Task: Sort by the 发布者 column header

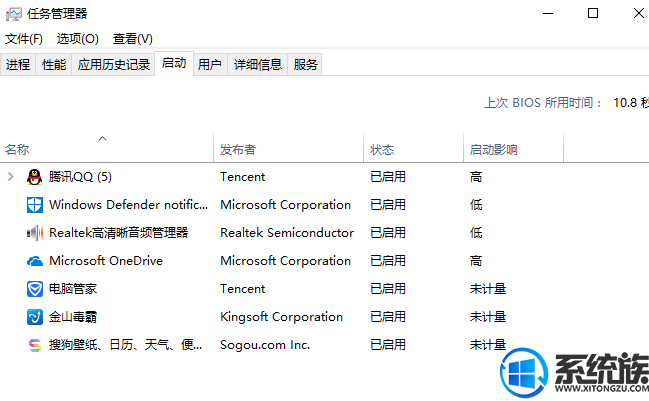Action: [288, 148]
